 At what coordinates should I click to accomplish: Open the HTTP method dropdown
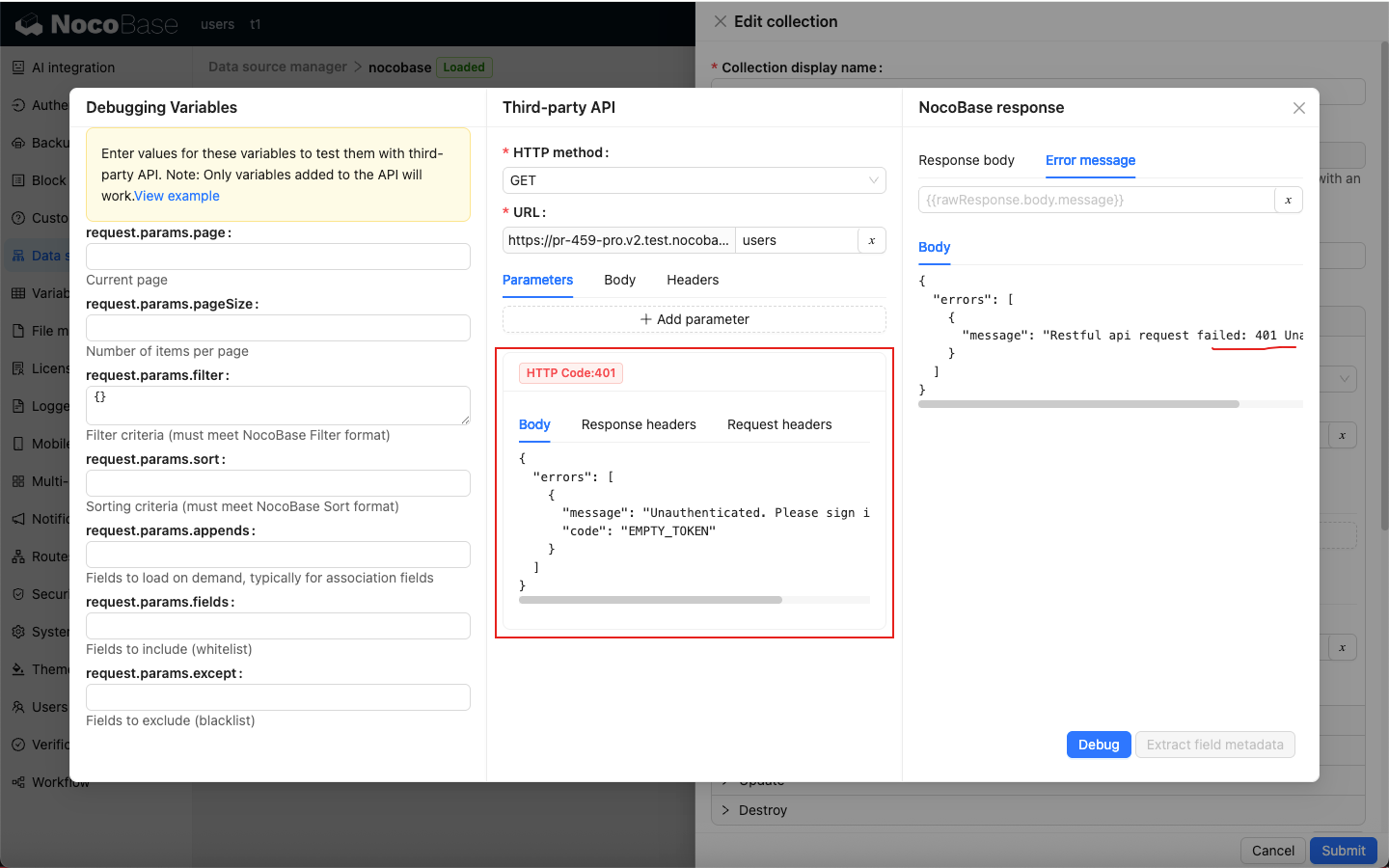[x=694, y=180]
